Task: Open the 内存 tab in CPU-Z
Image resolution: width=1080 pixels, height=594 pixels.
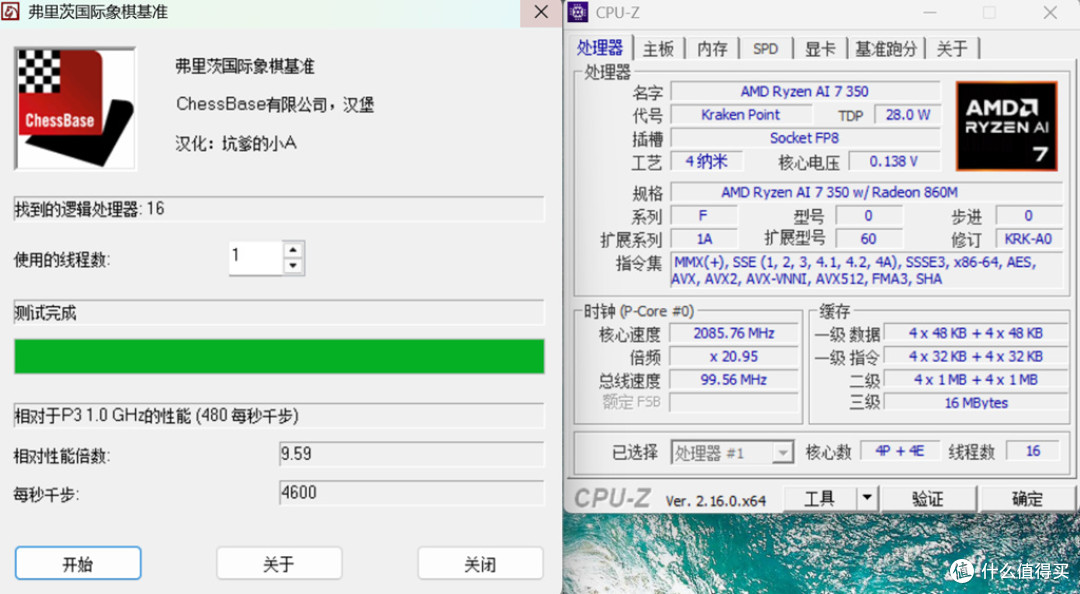Action: (x=712, y=49)
